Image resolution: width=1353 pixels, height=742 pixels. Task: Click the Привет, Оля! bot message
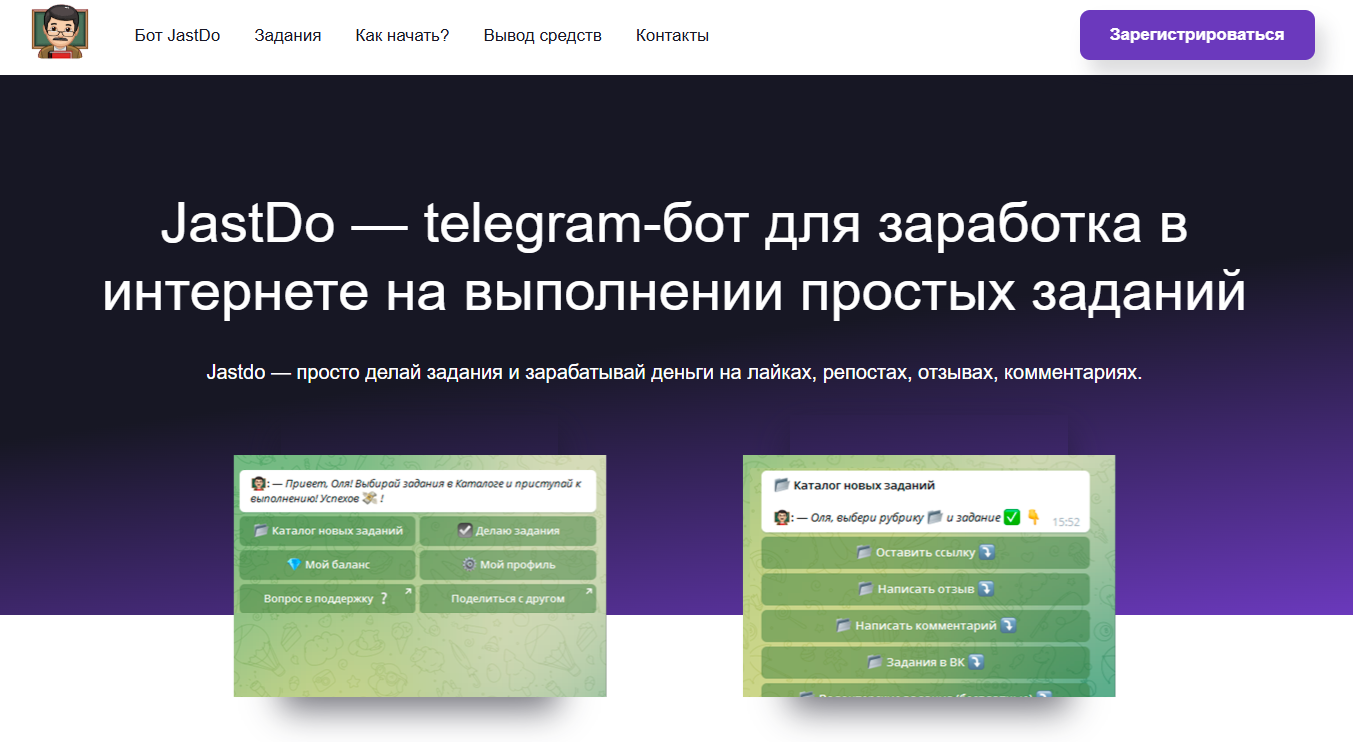tap(418, 490)
